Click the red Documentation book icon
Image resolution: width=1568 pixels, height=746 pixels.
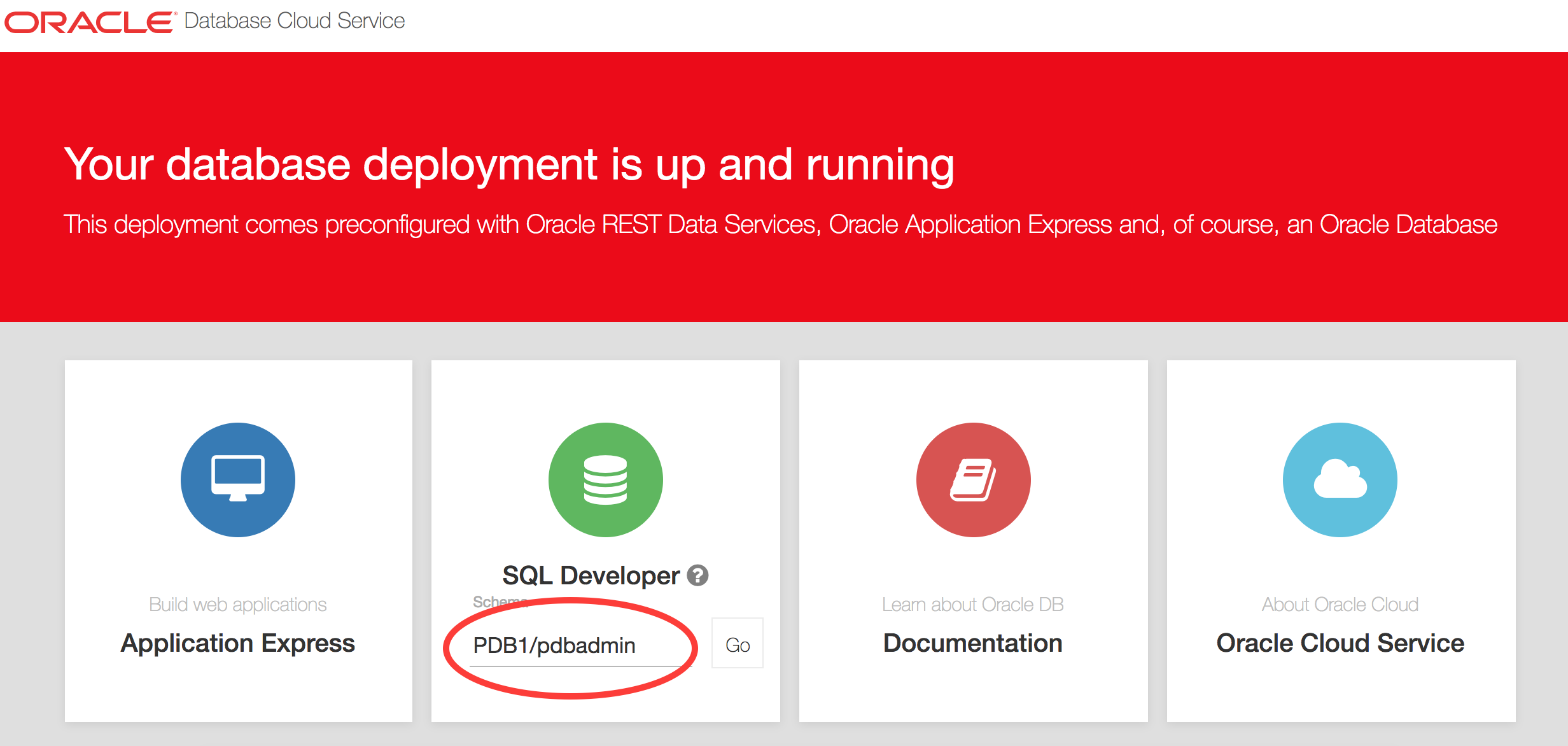click(x=973, y=479)
